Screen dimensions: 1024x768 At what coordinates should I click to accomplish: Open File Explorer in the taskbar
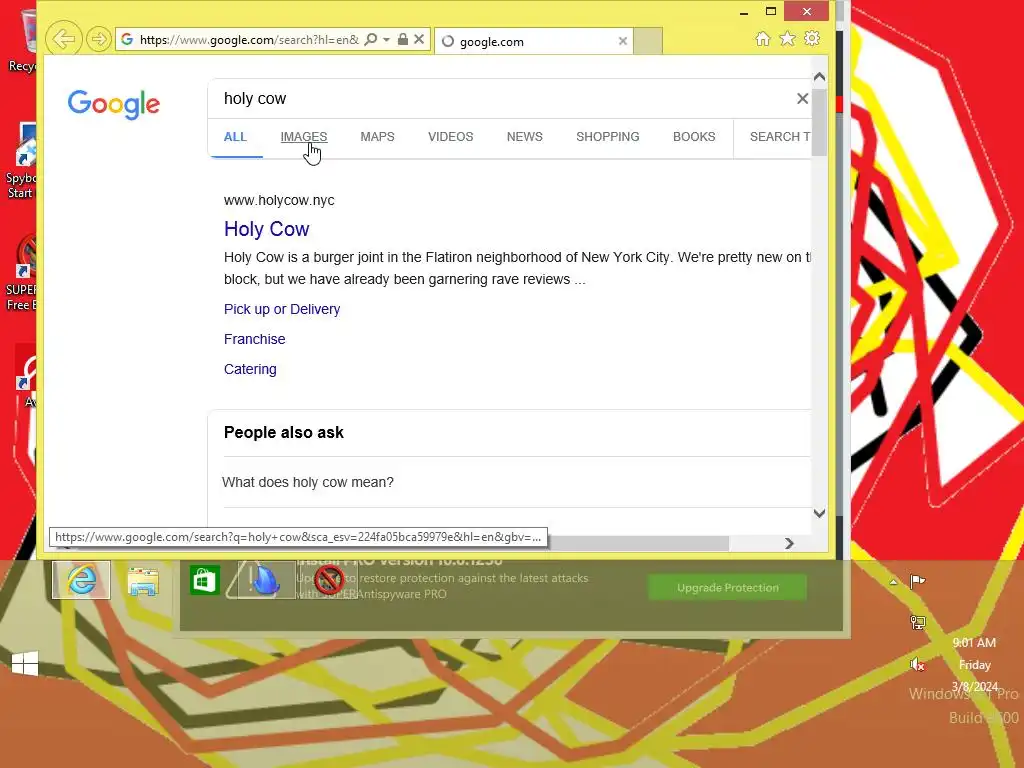143,581
